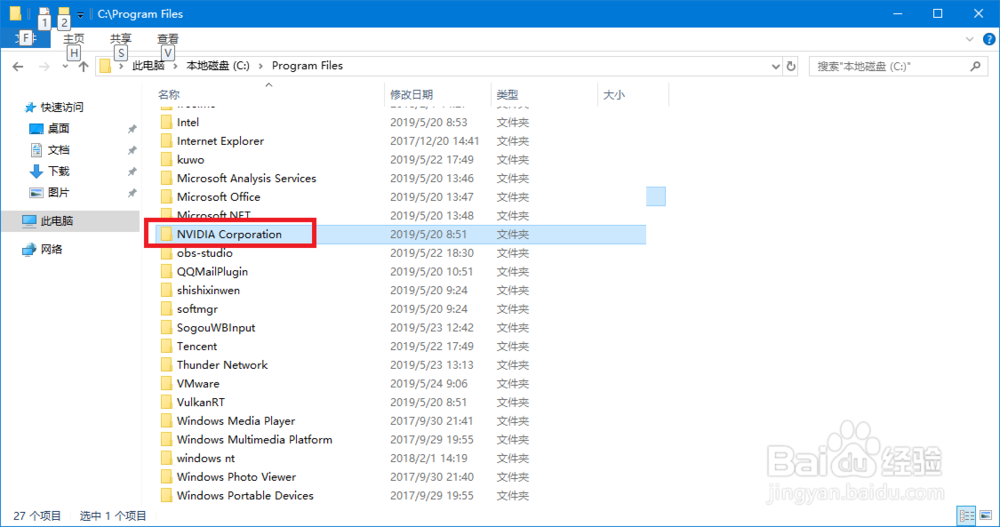
Task: Open the 查看 ribbon tab
Action: 168,39
